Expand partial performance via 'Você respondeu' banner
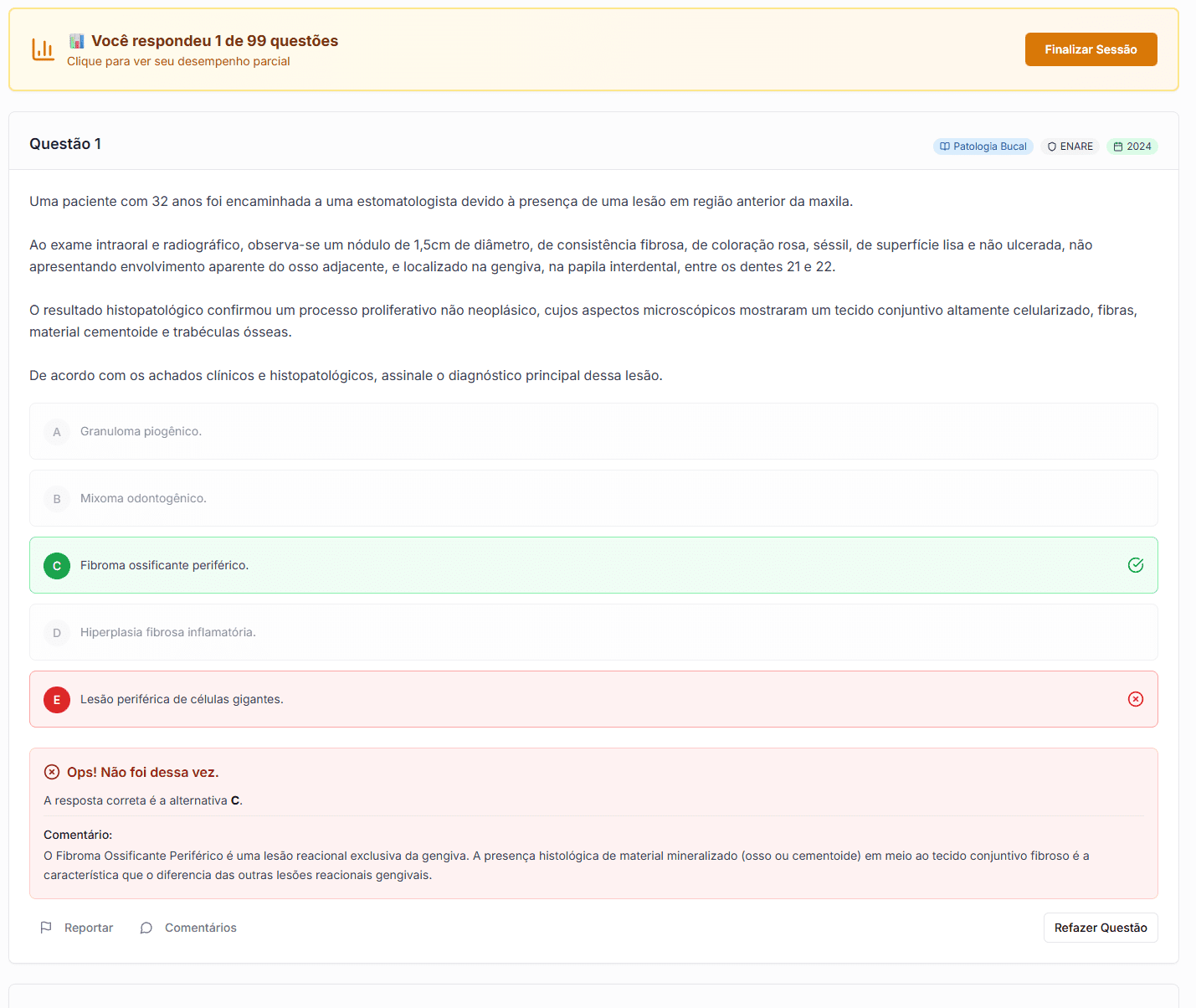This screenshot has height=1008, width=1196. point(214,41)
